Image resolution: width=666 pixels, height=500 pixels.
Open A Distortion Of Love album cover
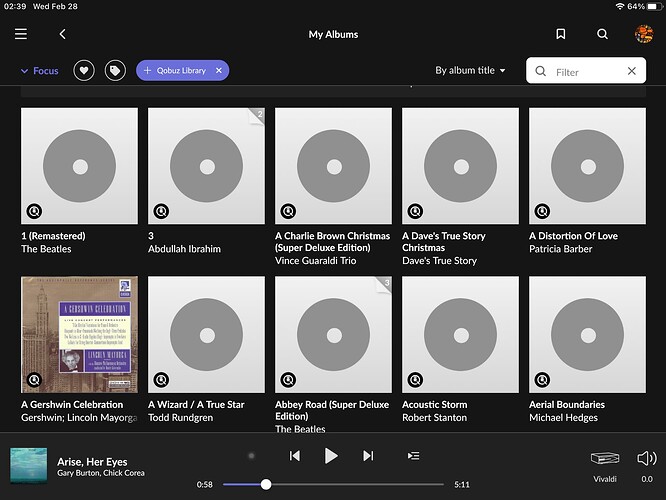pos(587,166)
